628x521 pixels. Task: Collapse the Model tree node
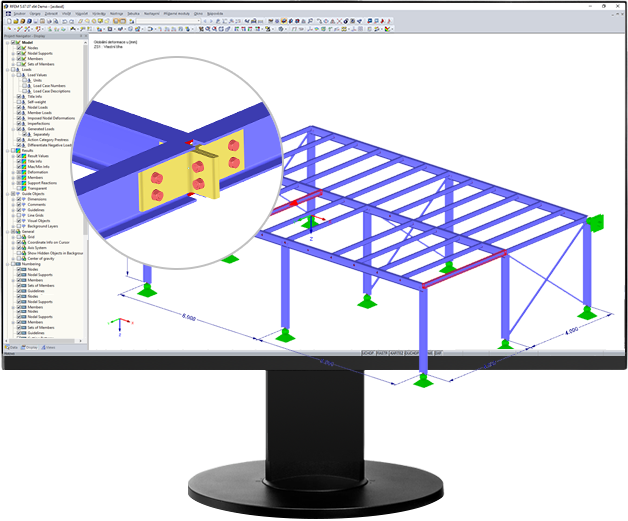click(8, 42)
